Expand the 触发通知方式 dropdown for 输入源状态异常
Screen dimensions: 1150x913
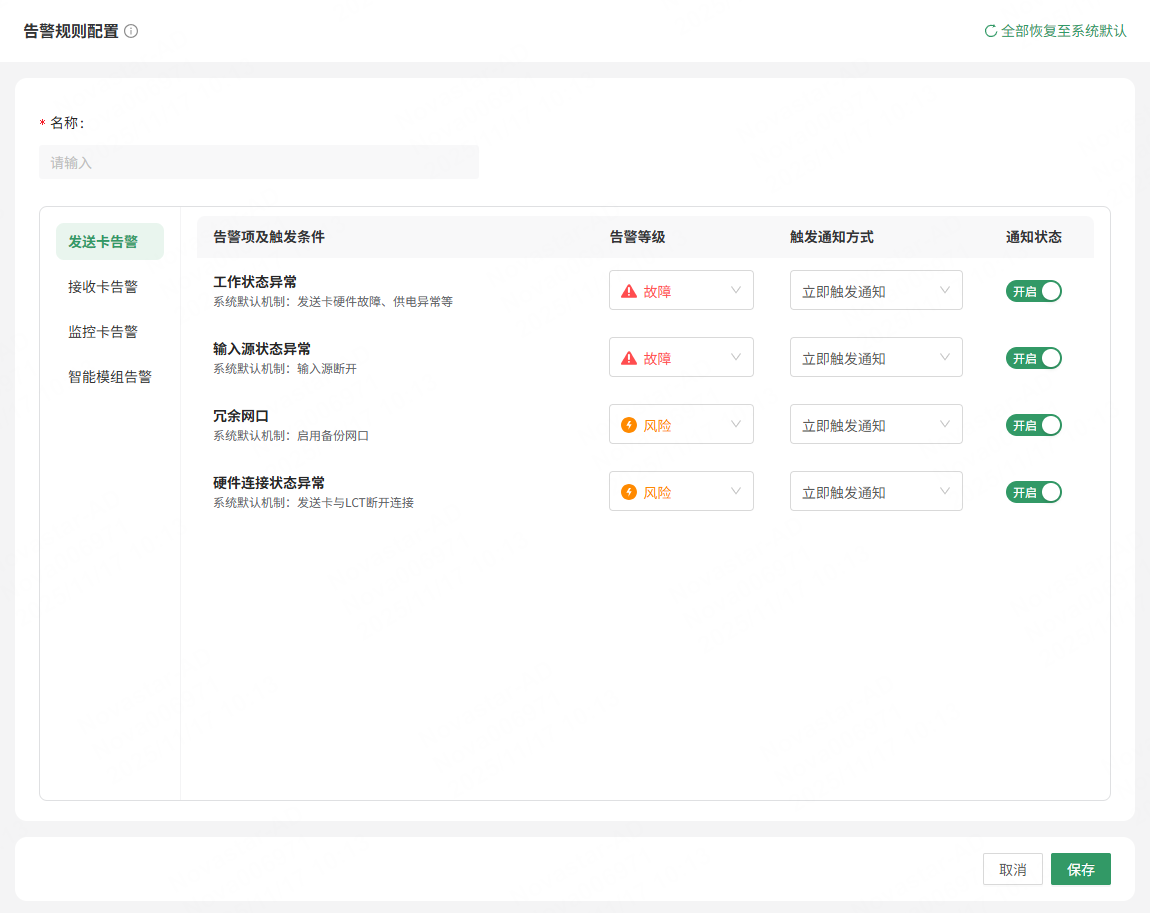click(876, 358)
